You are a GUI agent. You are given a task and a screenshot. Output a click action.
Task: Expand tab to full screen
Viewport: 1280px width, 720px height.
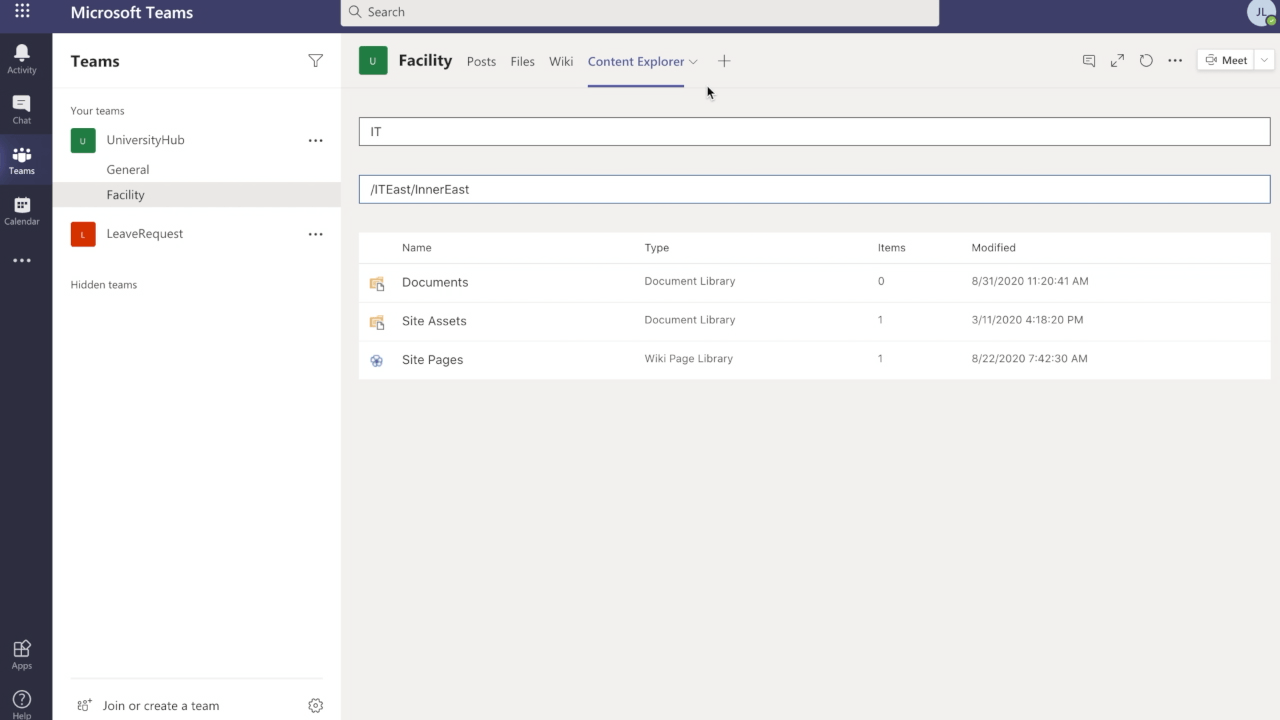click(1117, 61)
